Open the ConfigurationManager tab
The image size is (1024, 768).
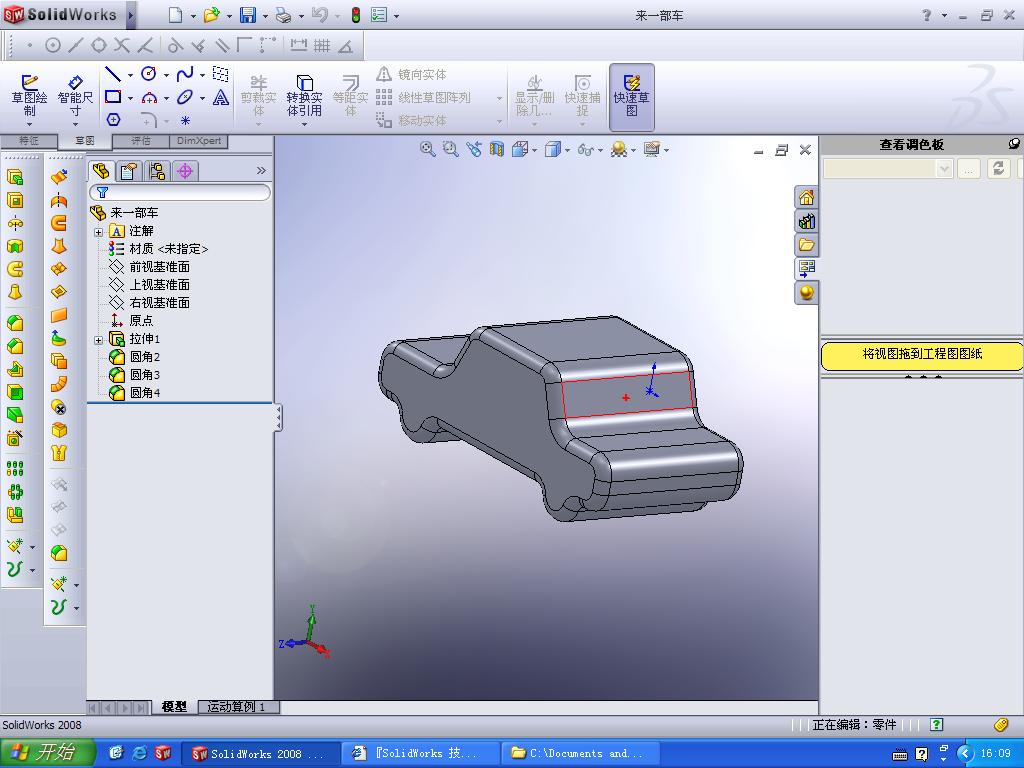[157, 171]
